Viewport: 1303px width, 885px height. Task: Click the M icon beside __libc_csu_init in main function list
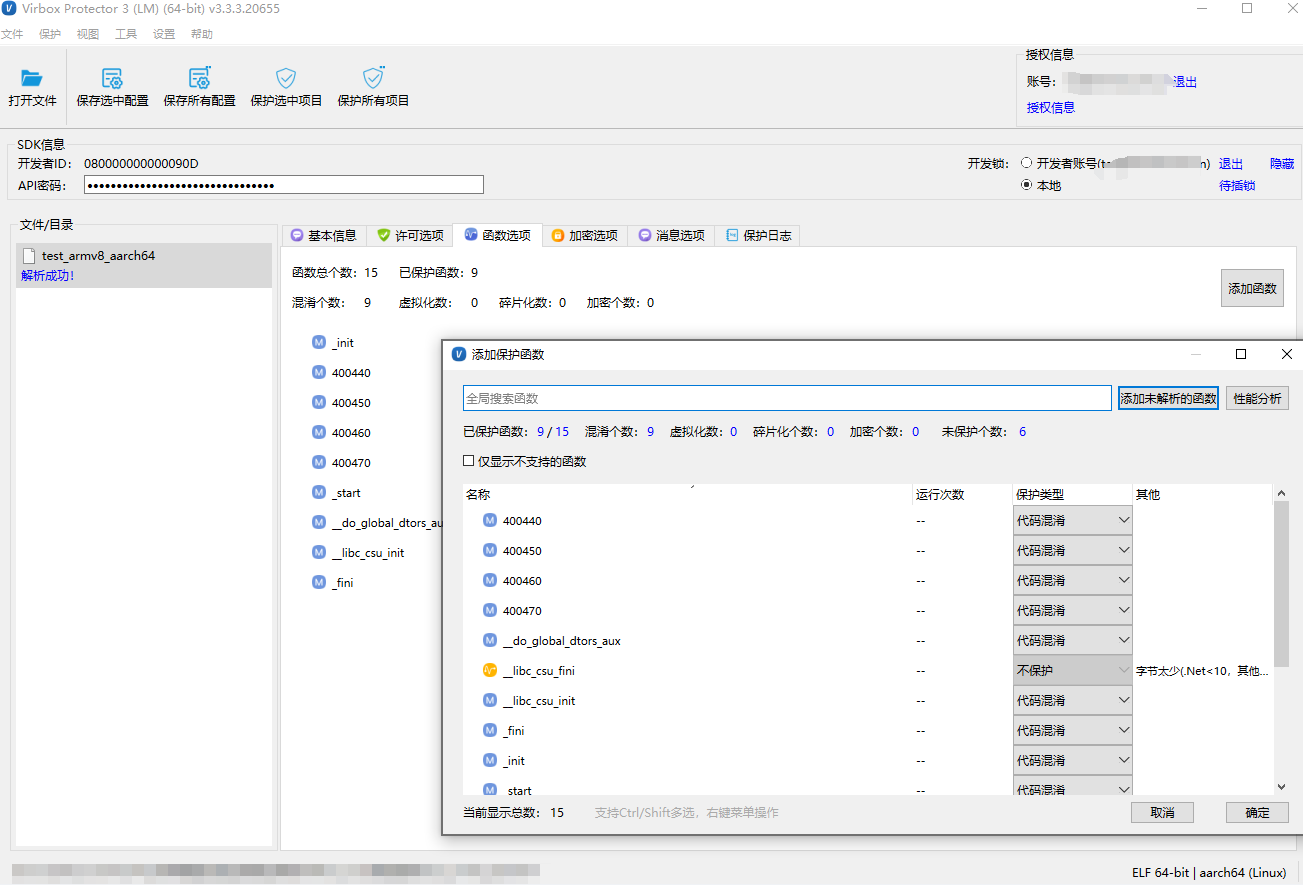pos(319,552)
